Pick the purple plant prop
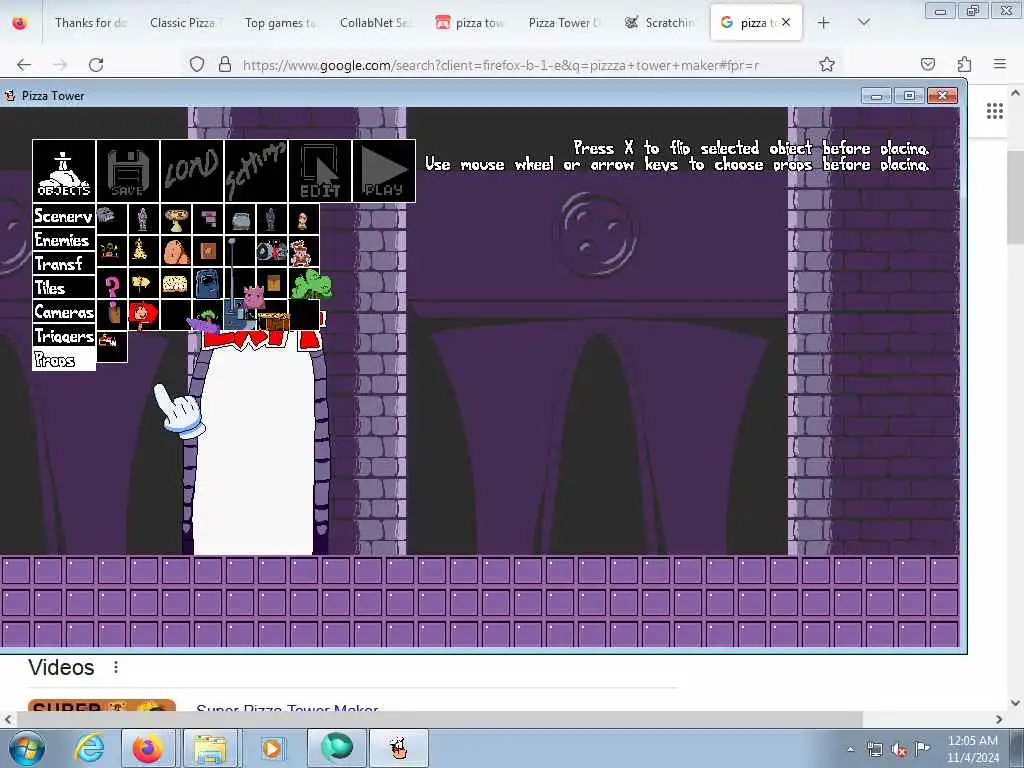The width and height of the screenshot is (1024, 768). 206,320
